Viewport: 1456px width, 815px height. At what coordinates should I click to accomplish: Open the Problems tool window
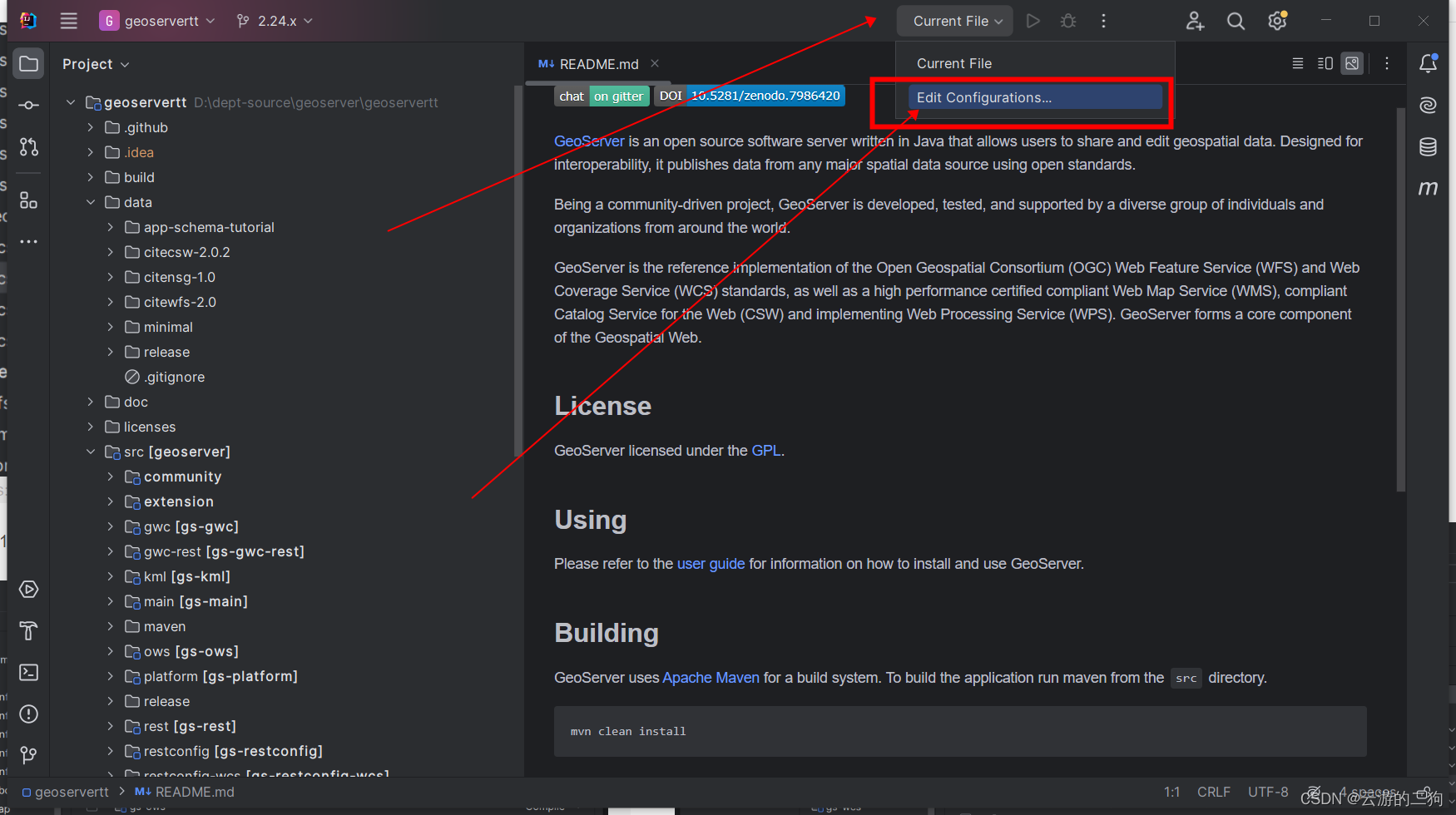pyautogui.click(x=29, y=714)
